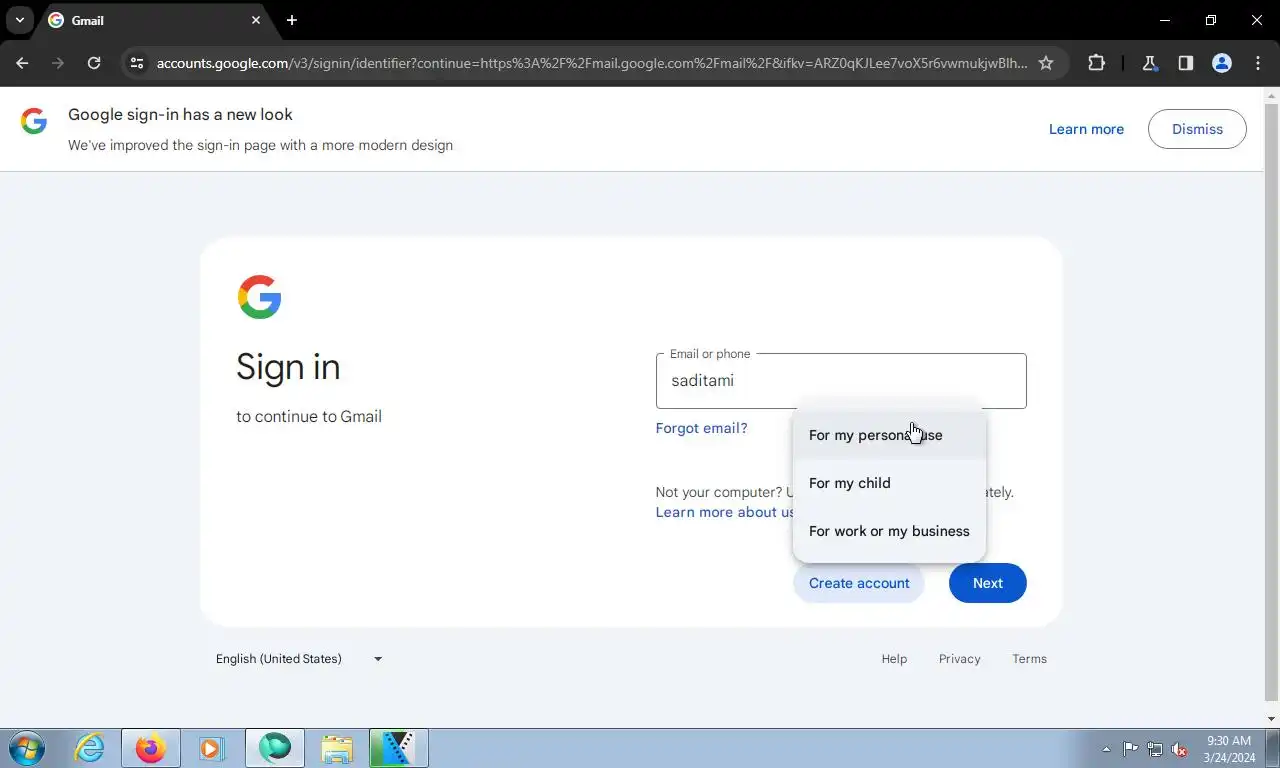
Task: Open the Chrome profile avatar
Action: [x=1221, y=63]
